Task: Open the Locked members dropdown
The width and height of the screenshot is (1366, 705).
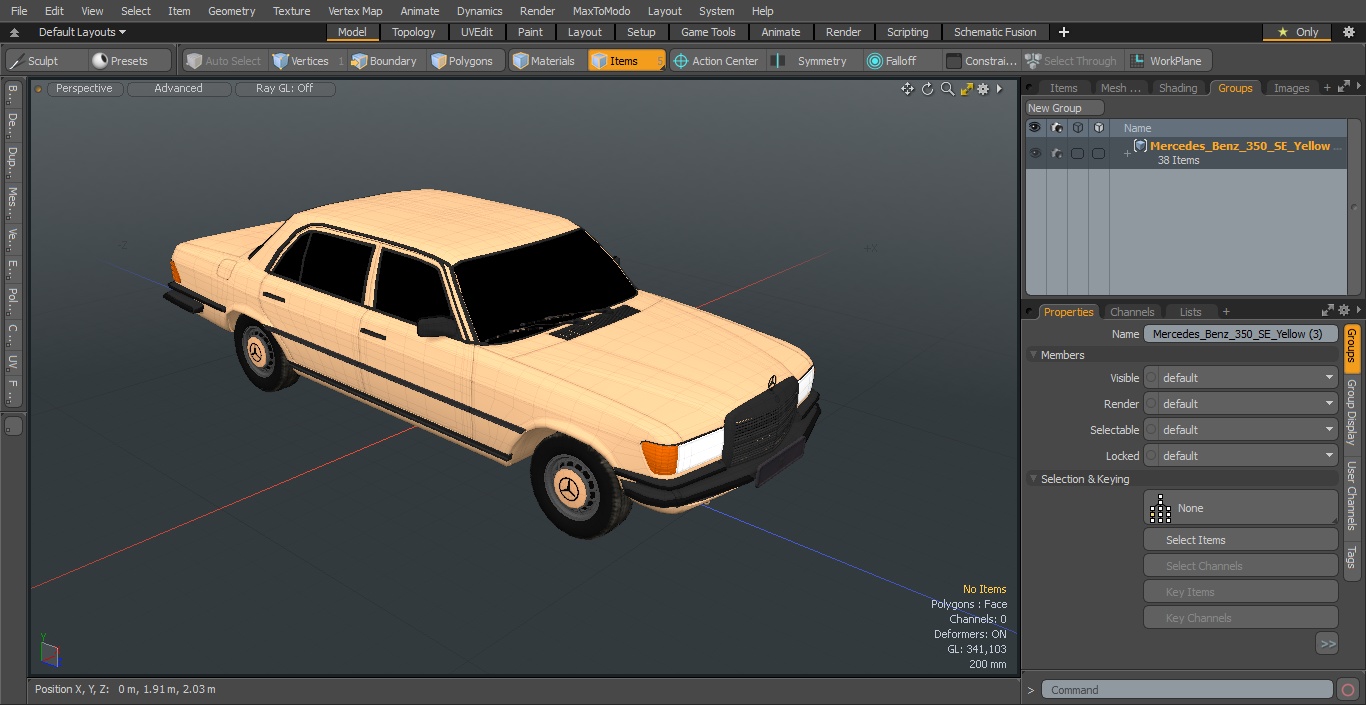Action: pyautogui.click(x=1240, y=456)
